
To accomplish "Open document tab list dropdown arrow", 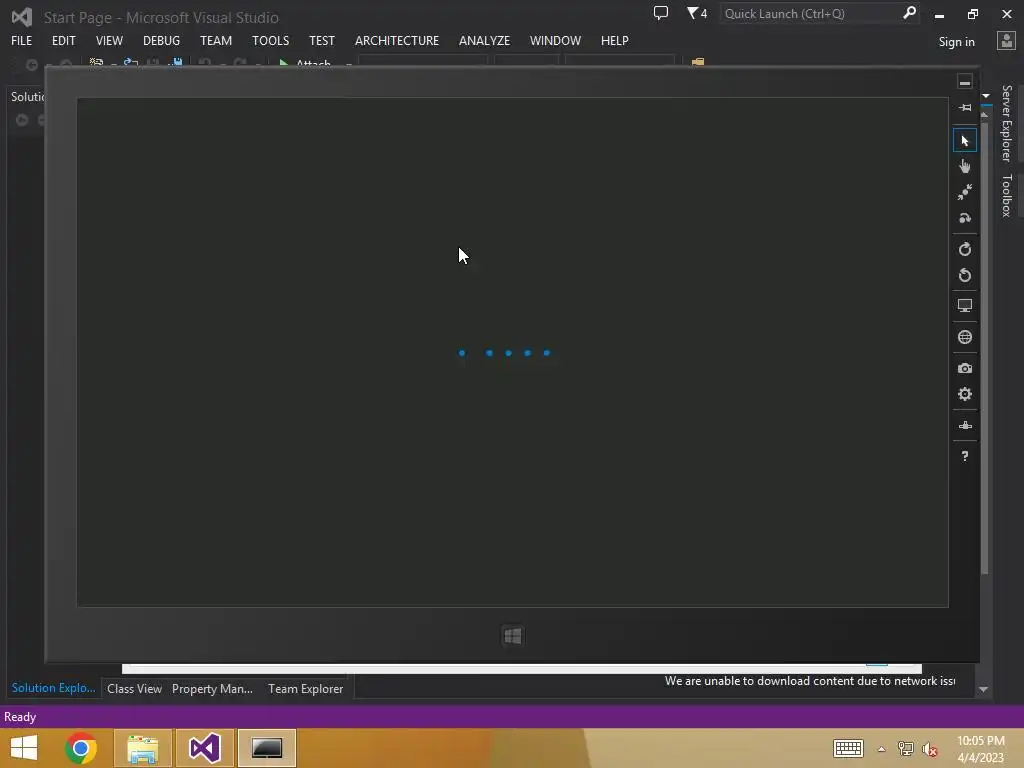I will tap(986, 96).
